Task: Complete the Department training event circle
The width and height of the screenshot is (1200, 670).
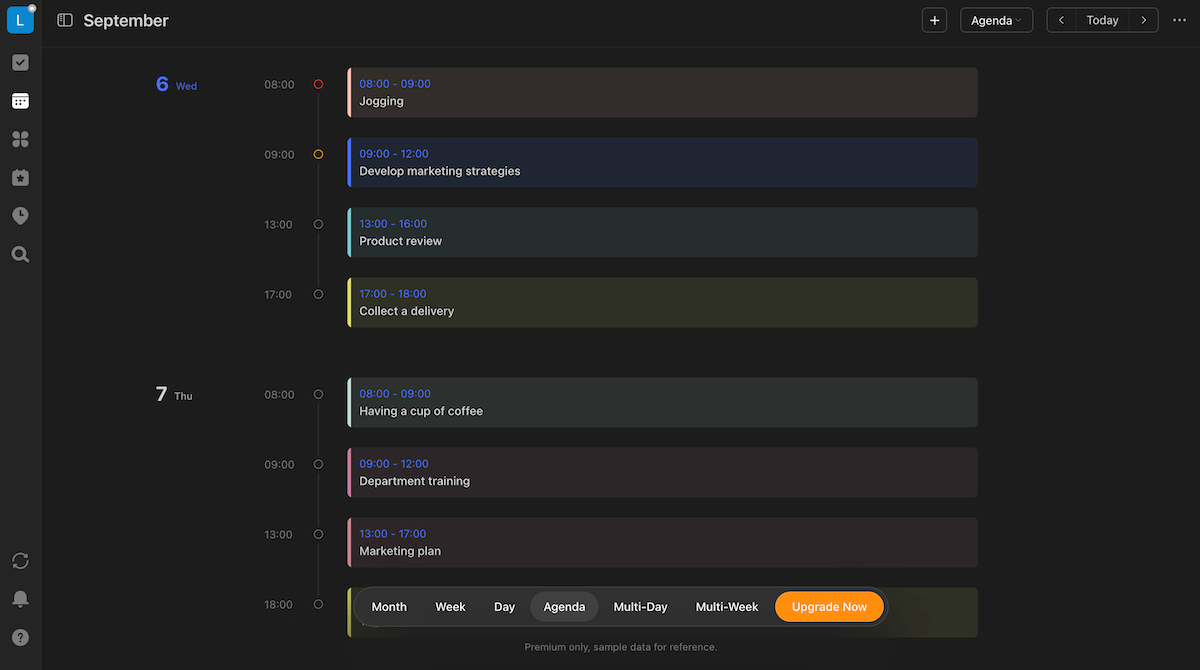Action: click(x=318, y=464)
